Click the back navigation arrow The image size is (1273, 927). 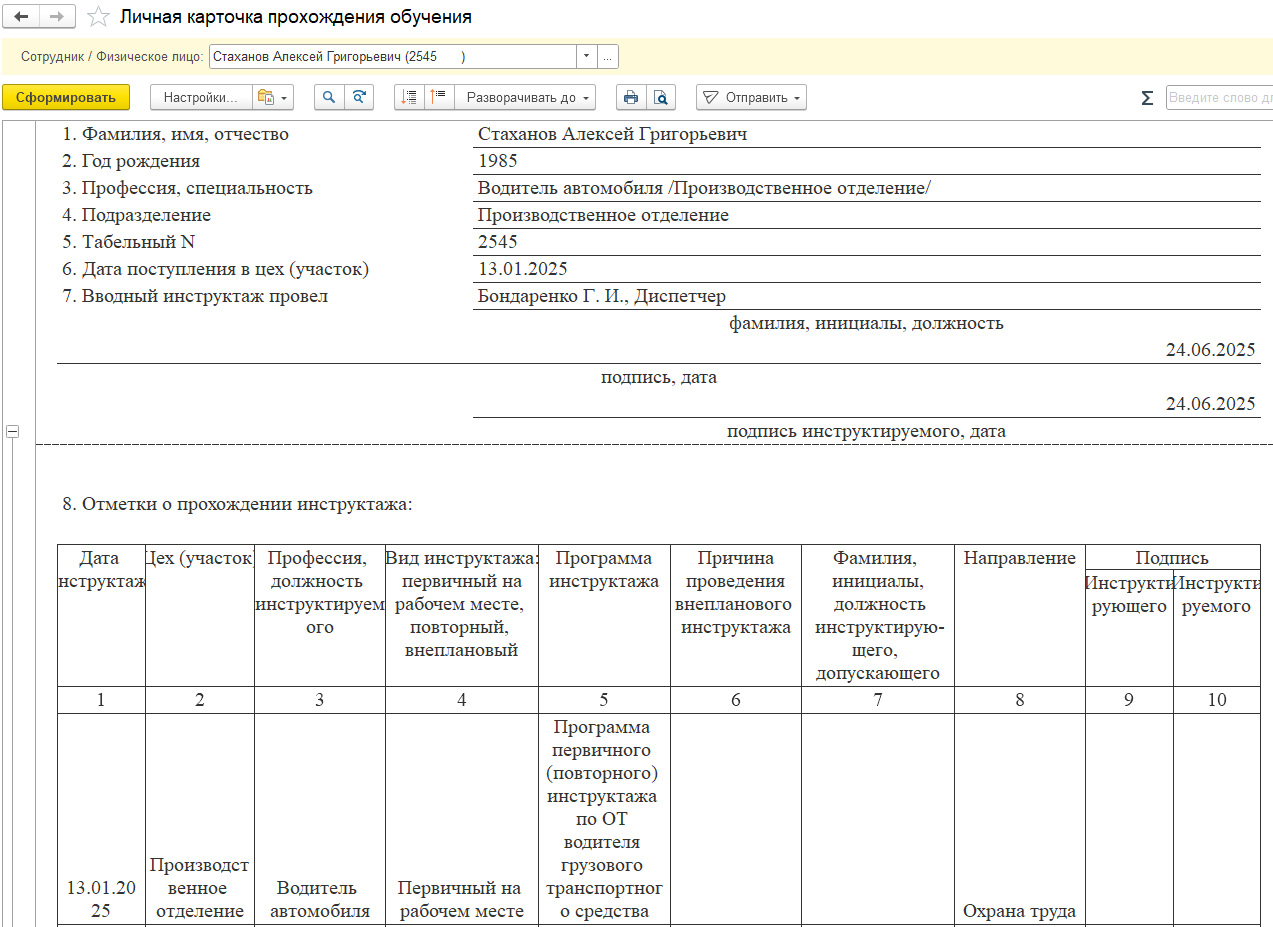[21, 17]
